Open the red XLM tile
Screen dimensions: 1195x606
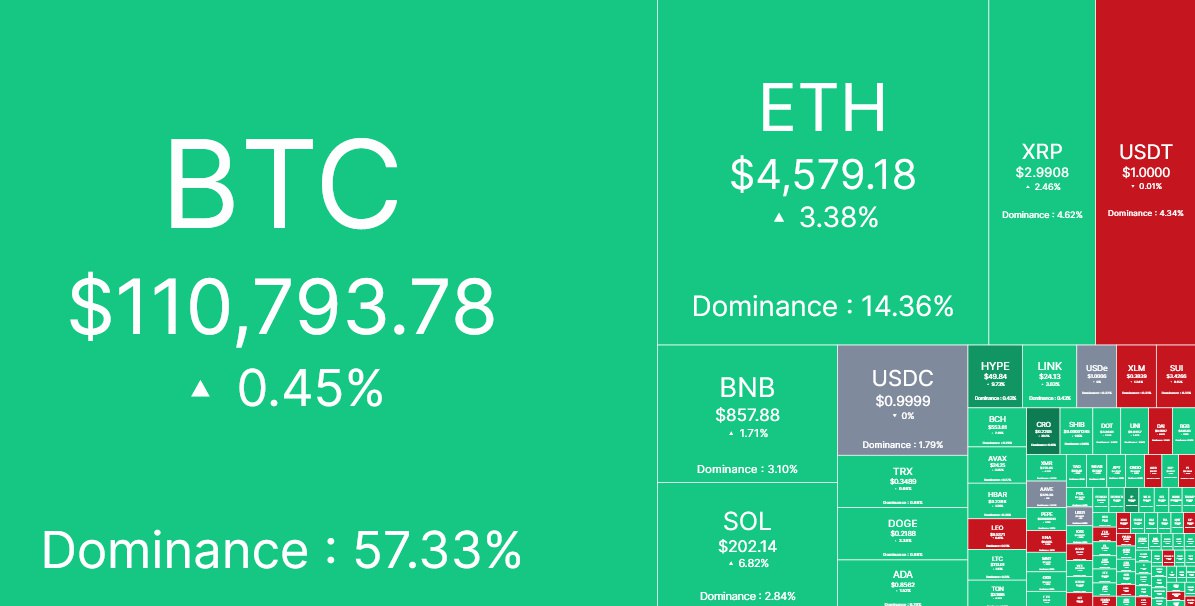(1136, 376)
